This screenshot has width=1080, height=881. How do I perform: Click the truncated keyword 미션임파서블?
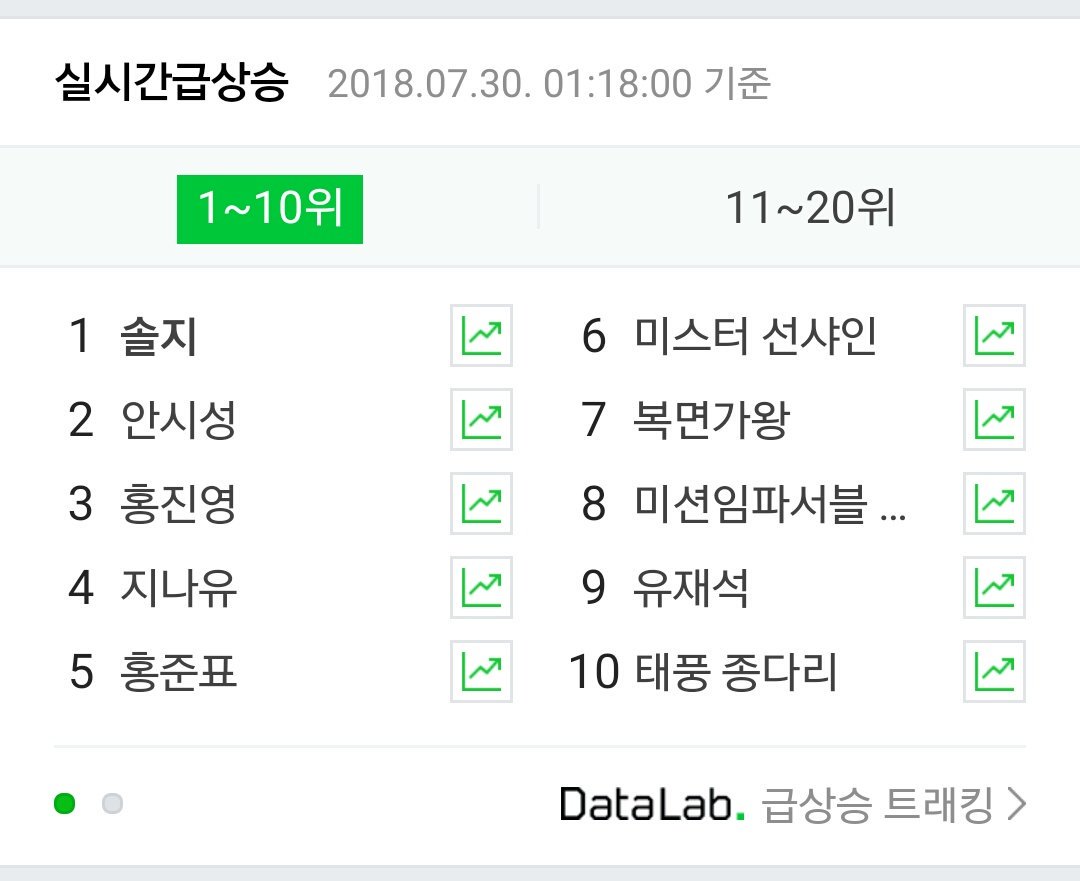(x=770, y=505)
